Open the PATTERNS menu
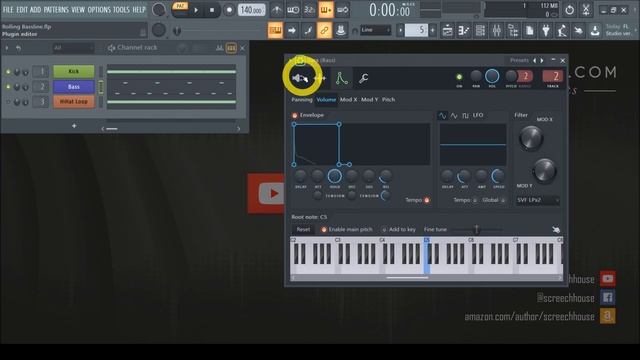 pyautogui.click(x=56, y=10)
